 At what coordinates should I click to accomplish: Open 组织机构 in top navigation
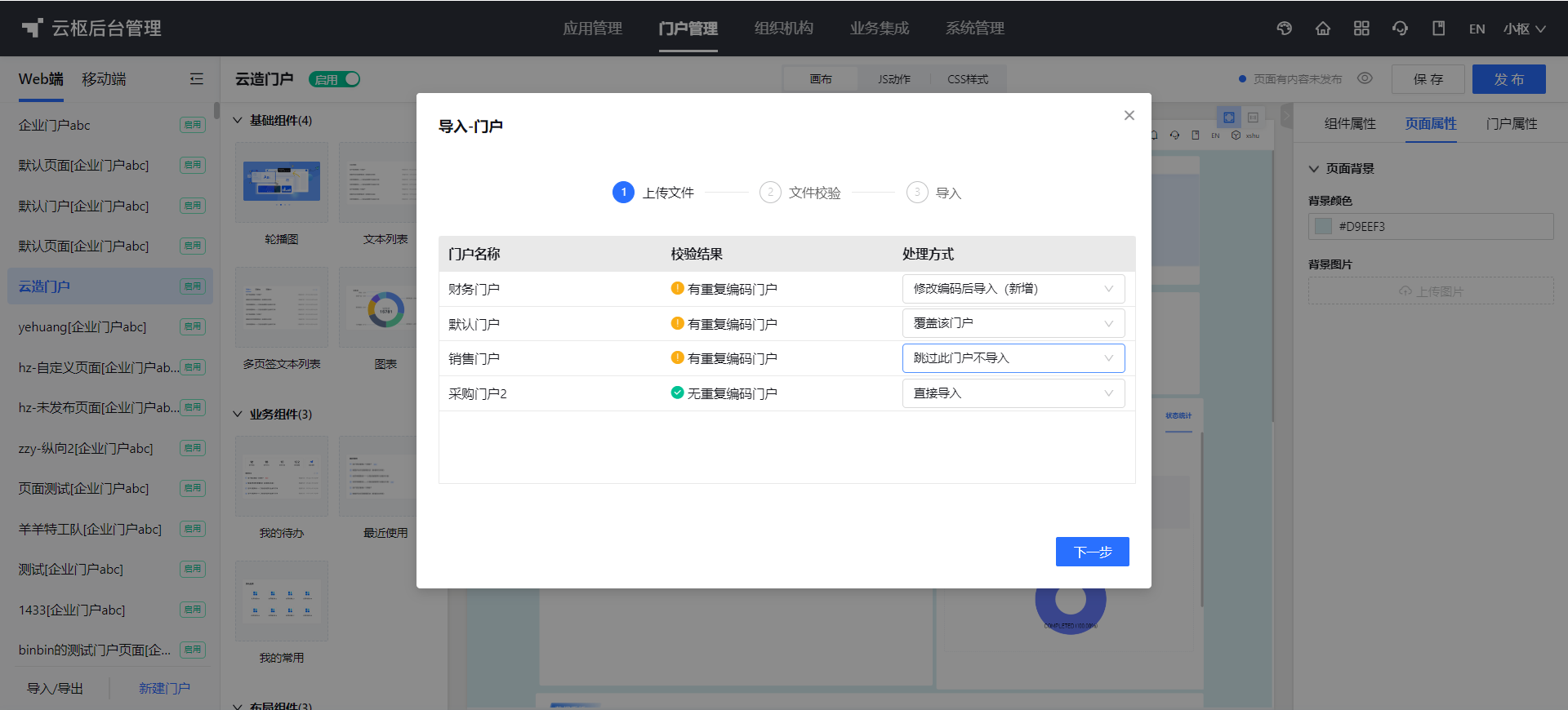point(784,29)
